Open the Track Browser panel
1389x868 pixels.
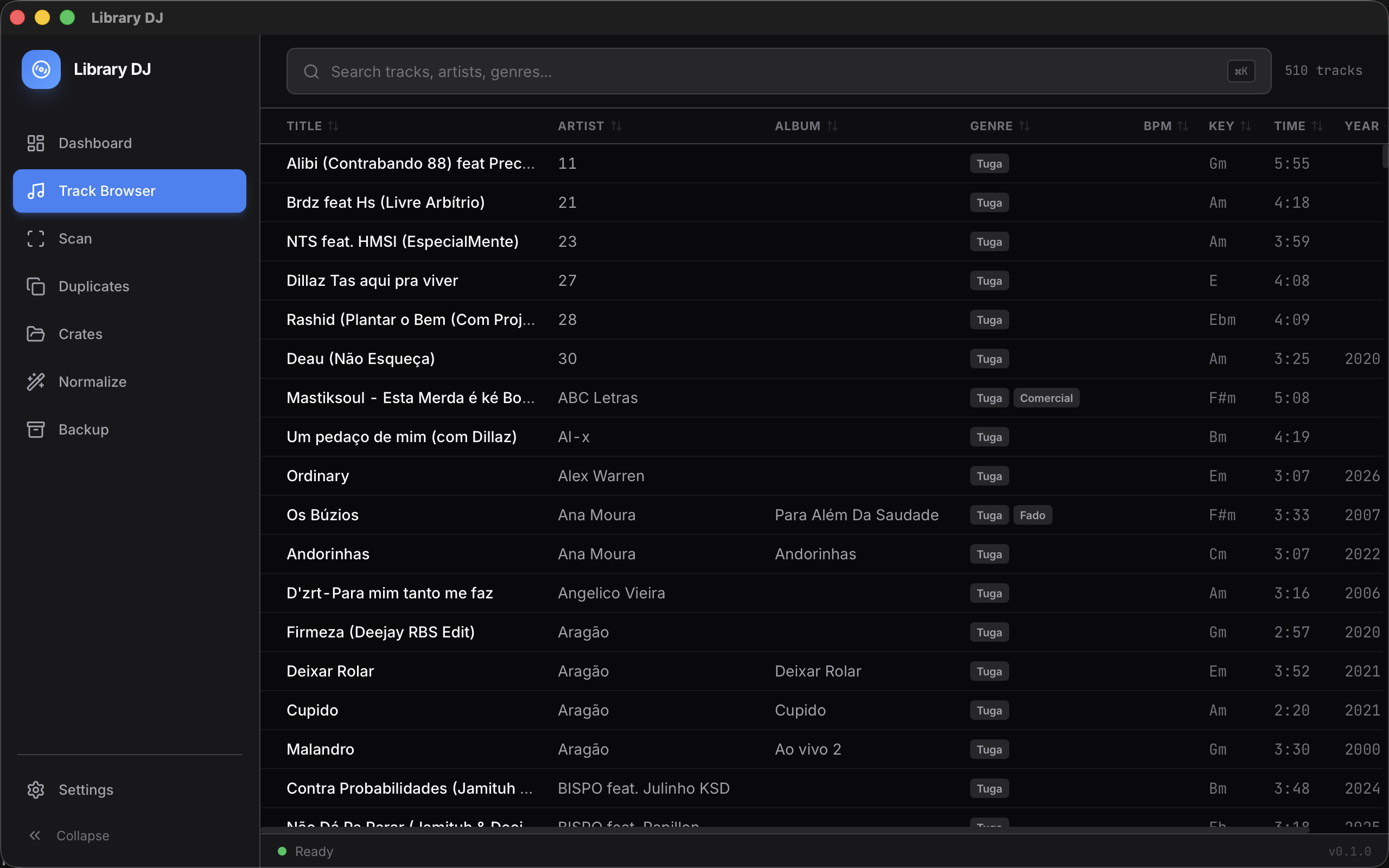[x=107, y=190]
